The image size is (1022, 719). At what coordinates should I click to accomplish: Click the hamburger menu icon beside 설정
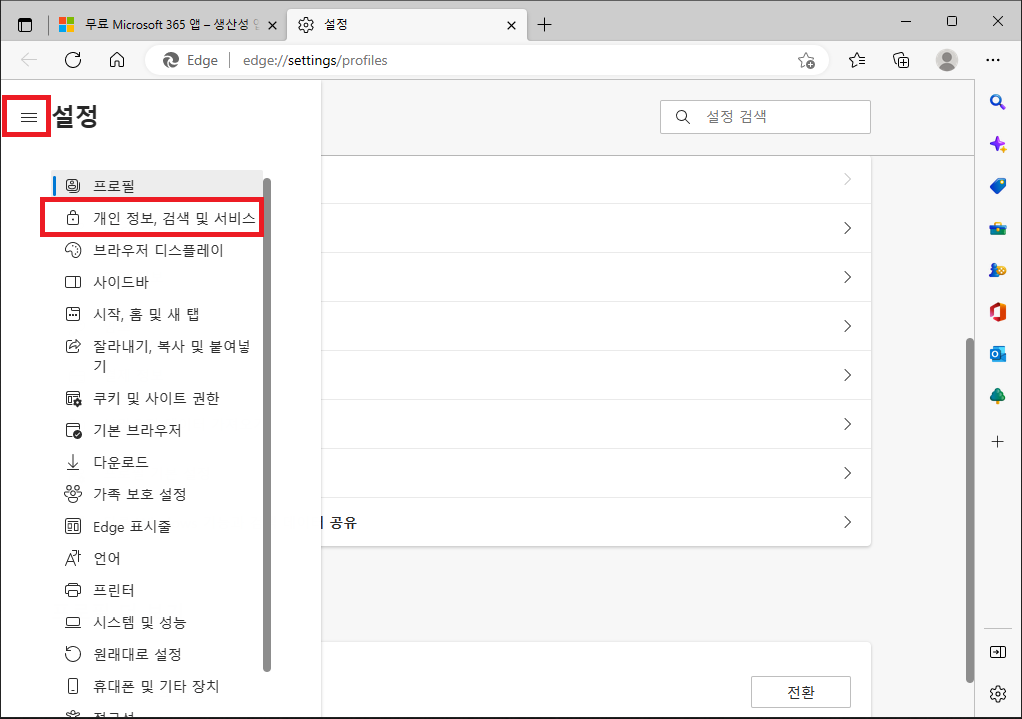(x=28, y=117)
